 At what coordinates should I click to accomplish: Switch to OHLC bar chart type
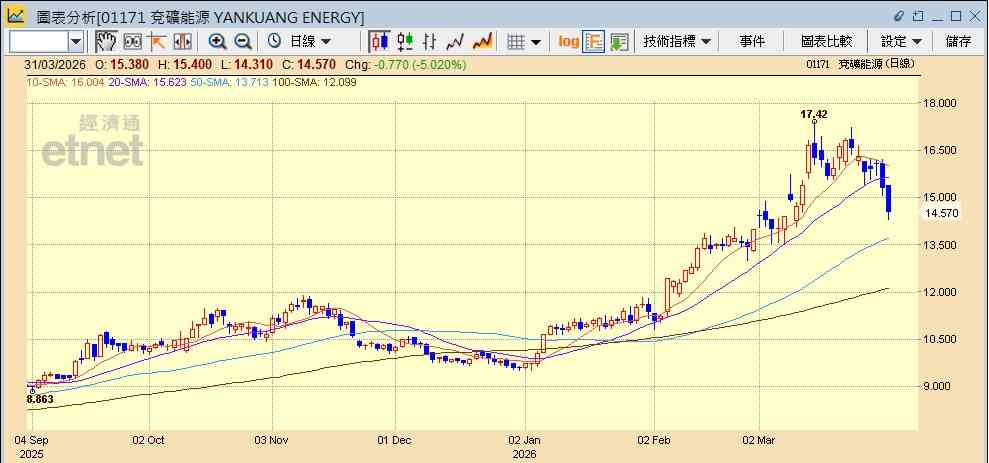430,42
